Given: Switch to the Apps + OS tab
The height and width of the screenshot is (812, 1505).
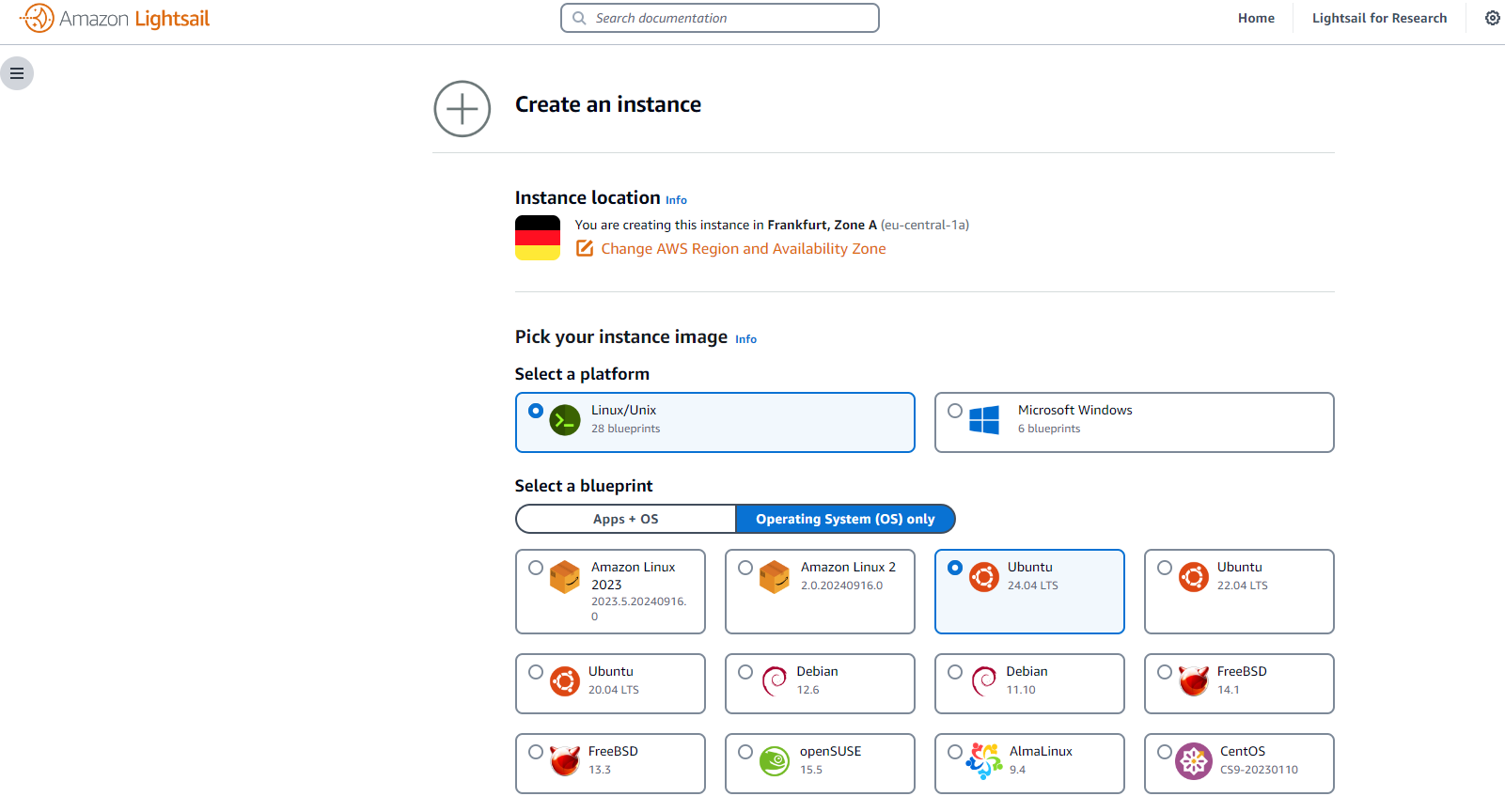Looking at the screenshot, I should [x=626, y=519].
